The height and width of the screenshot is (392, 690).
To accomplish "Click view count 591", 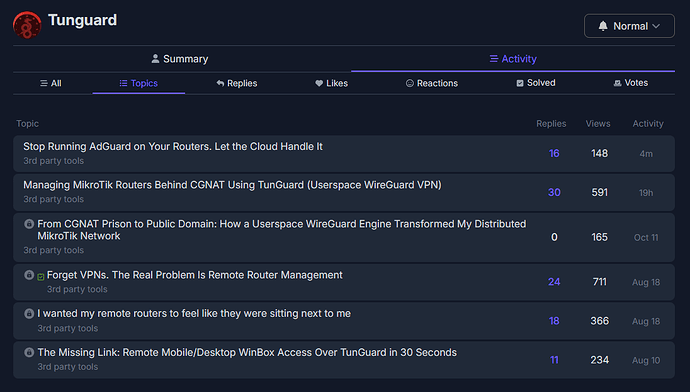I will [x=599, y=192].
